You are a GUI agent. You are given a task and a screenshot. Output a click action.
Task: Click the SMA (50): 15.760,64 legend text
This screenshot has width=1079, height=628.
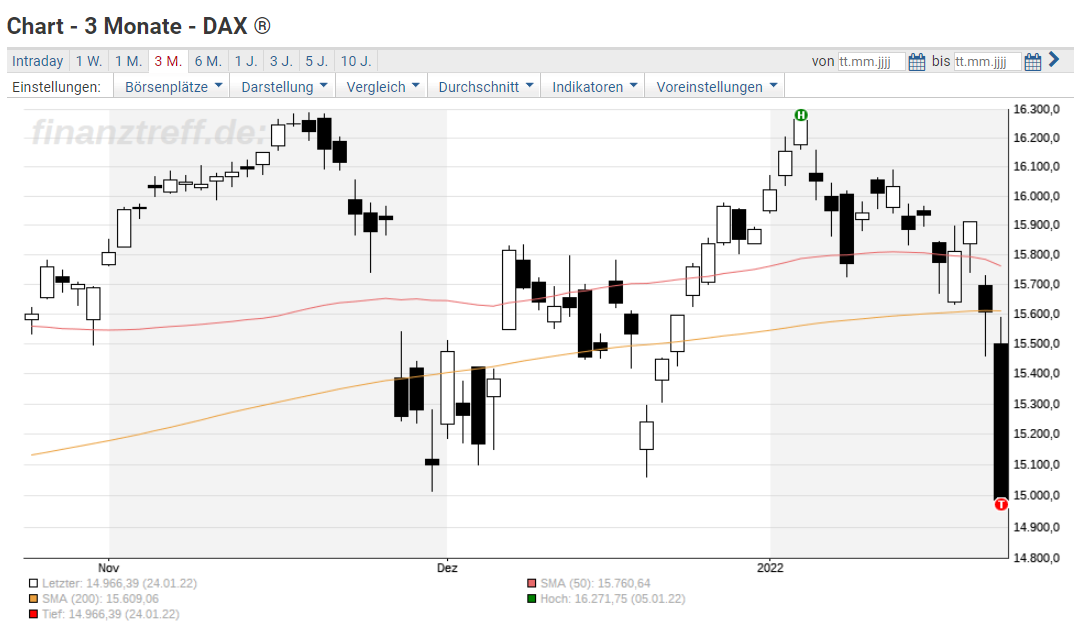click(x=595, y=583)
